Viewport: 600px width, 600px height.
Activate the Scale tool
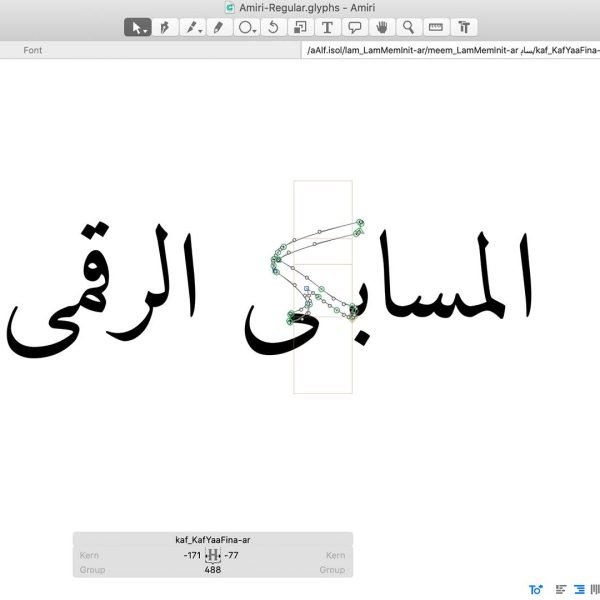click(x=300, y=27)
